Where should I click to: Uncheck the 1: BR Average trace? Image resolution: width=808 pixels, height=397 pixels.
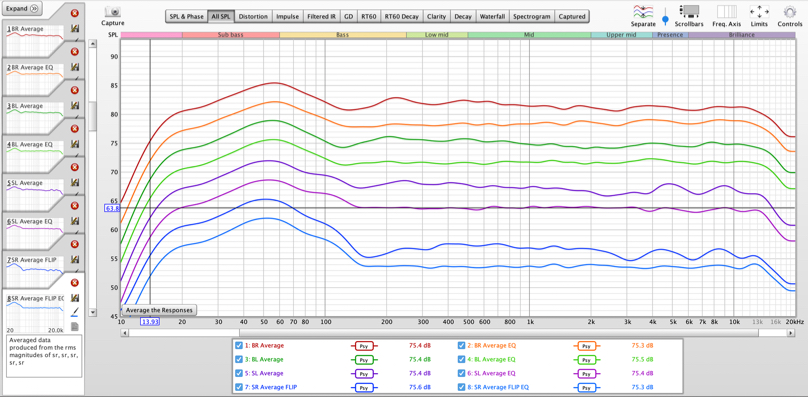[239, 345]
